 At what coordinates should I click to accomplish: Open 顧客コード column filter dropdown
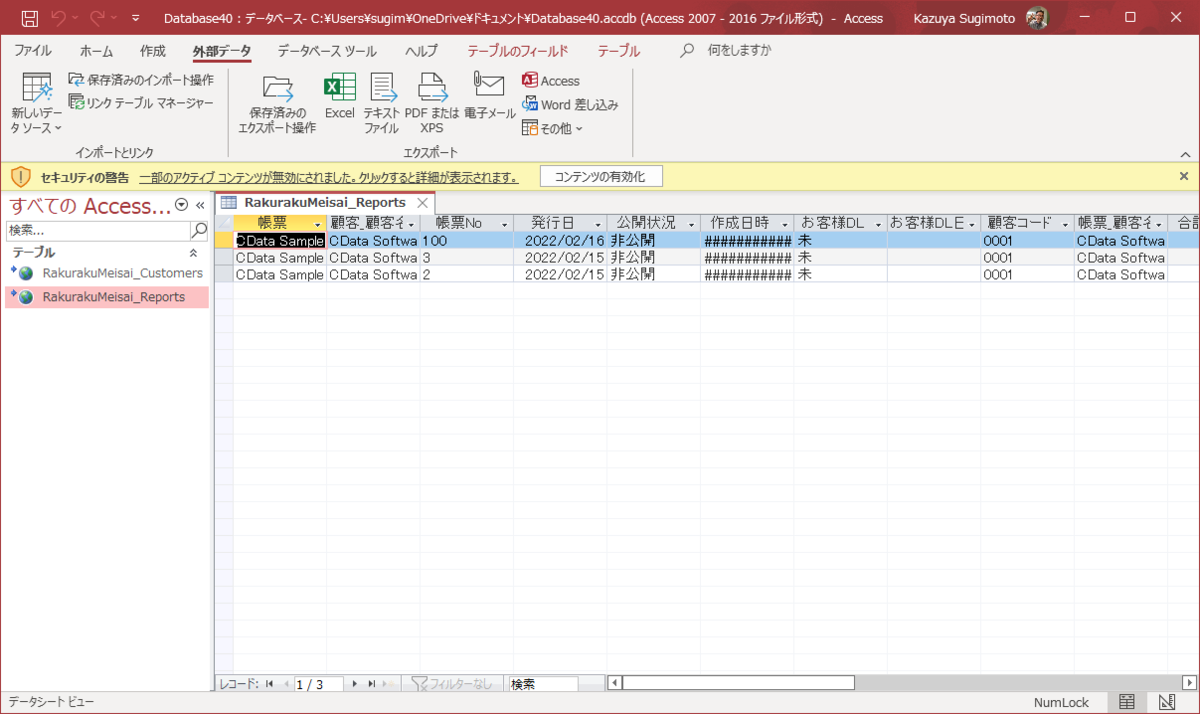[1065, 224]
